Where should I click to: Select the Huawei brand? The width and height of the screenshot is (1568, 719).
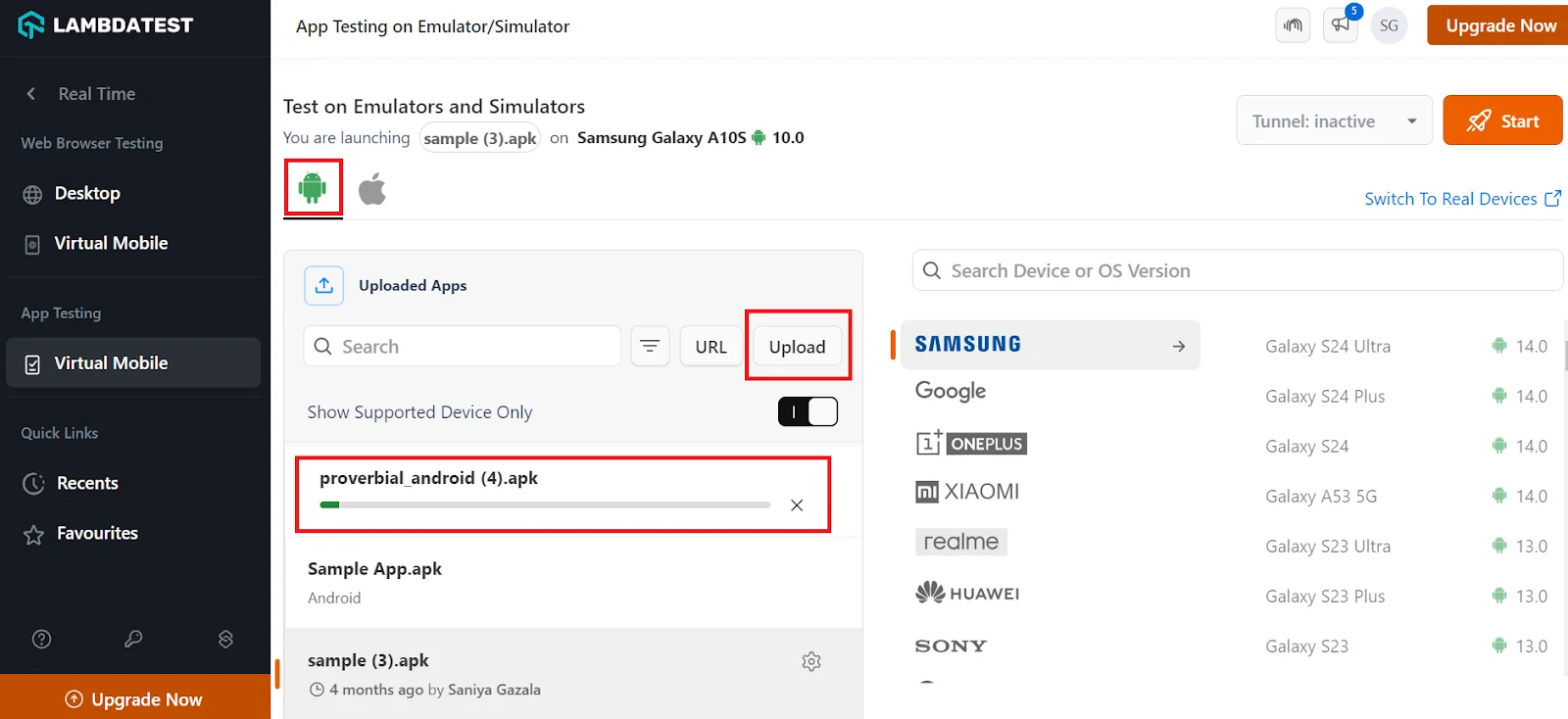[x=967, y=593]
